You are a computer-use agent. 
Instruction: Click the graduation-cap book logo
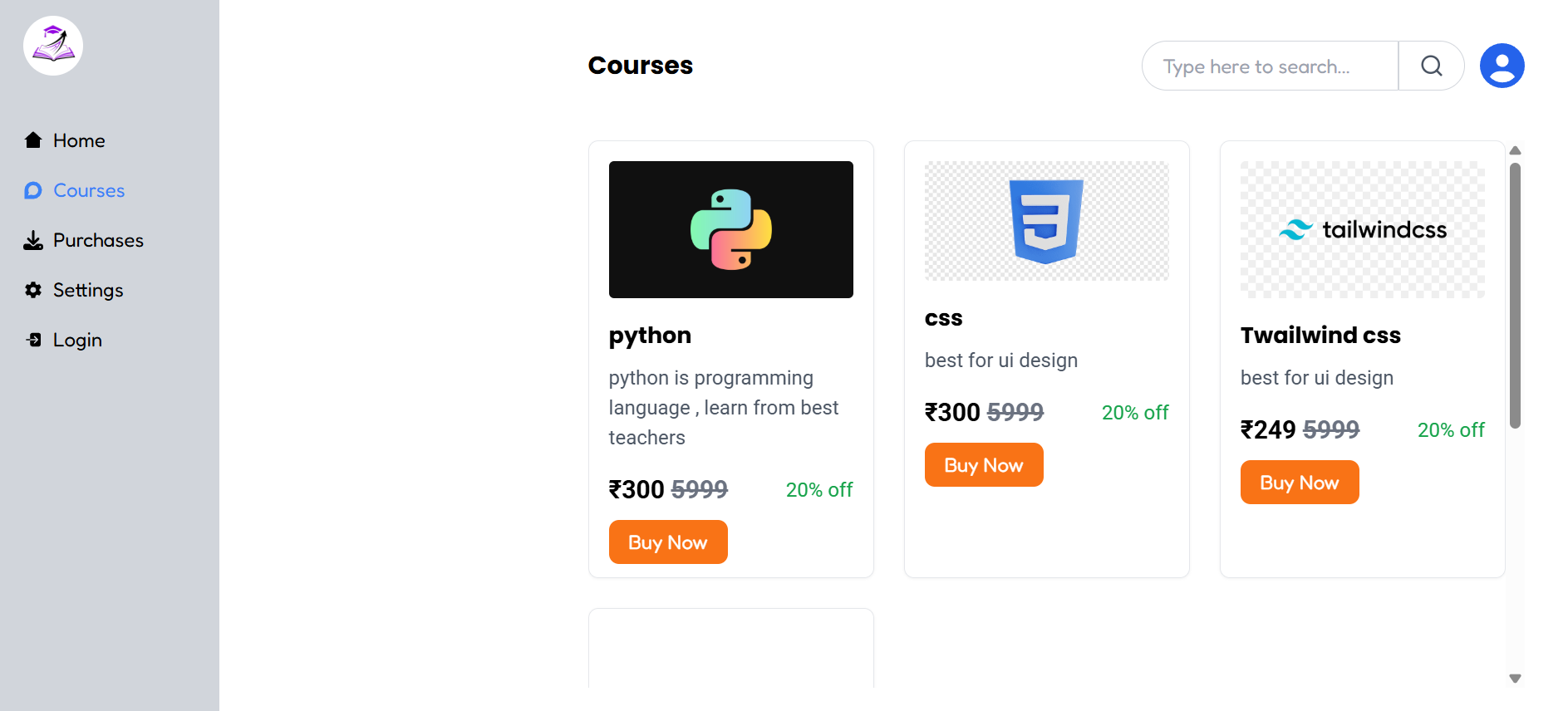[x=52, y=45]
